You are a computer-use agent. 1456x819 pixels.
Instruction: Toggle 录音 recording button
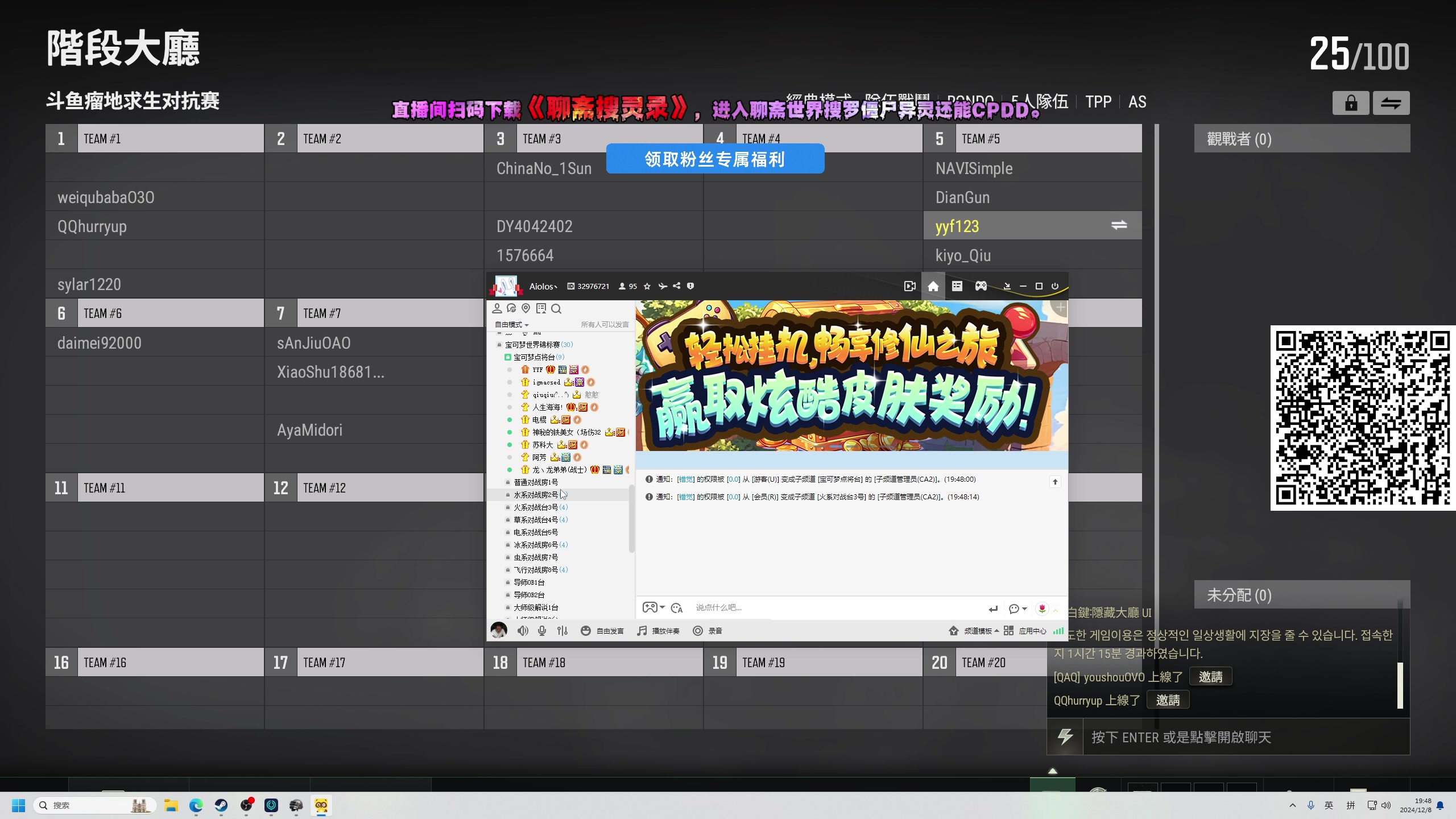click(x=708, y=631)
